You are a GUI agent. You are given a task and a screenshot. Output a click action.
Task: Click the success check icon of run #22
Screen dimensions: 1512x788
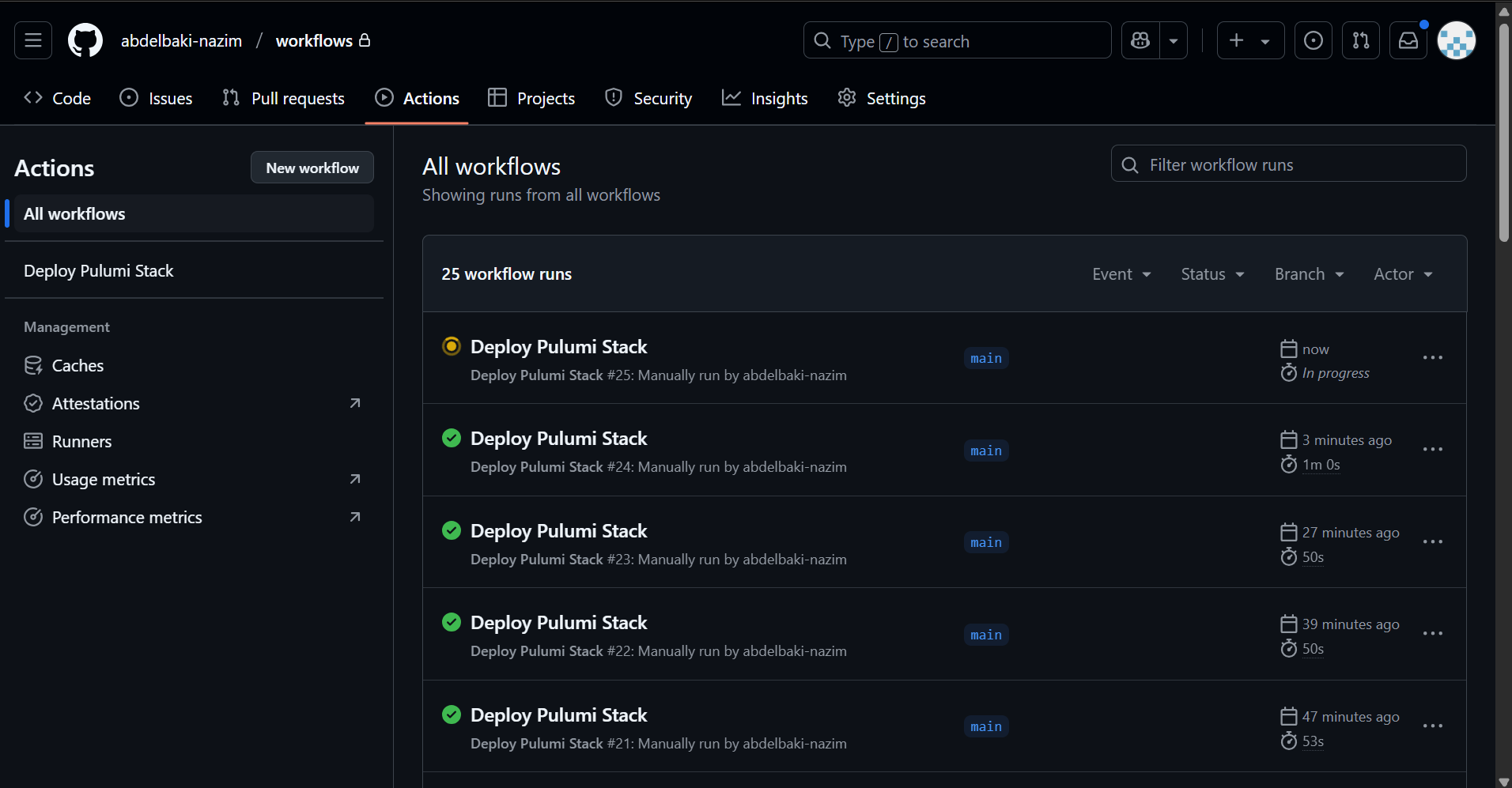[x=452, y=622]
